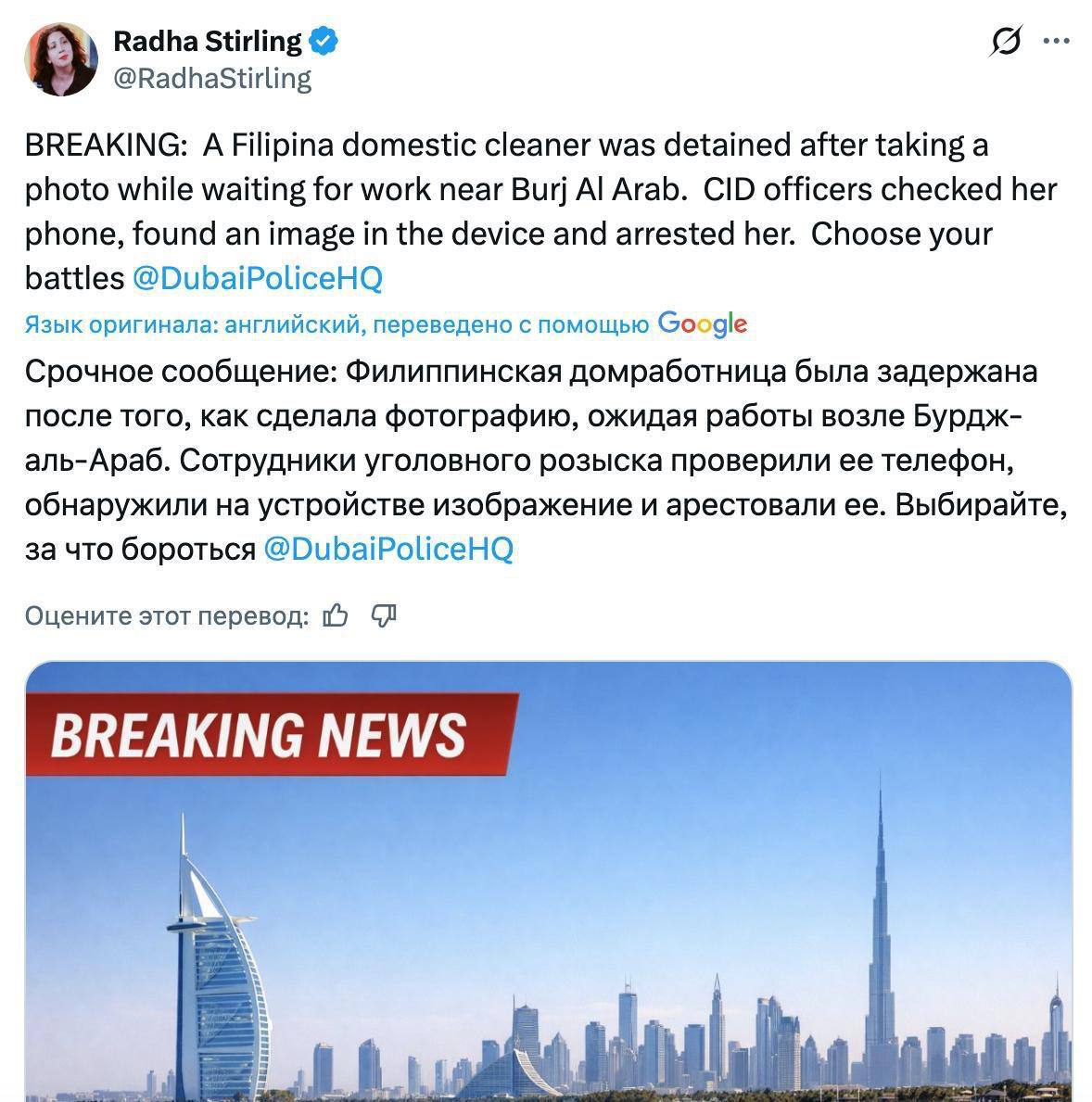Image resolution: width=1092 pixels, height=1102 pixels.
Task: Click the translated-from-English notice in Russian
Action: coord(336,324)
